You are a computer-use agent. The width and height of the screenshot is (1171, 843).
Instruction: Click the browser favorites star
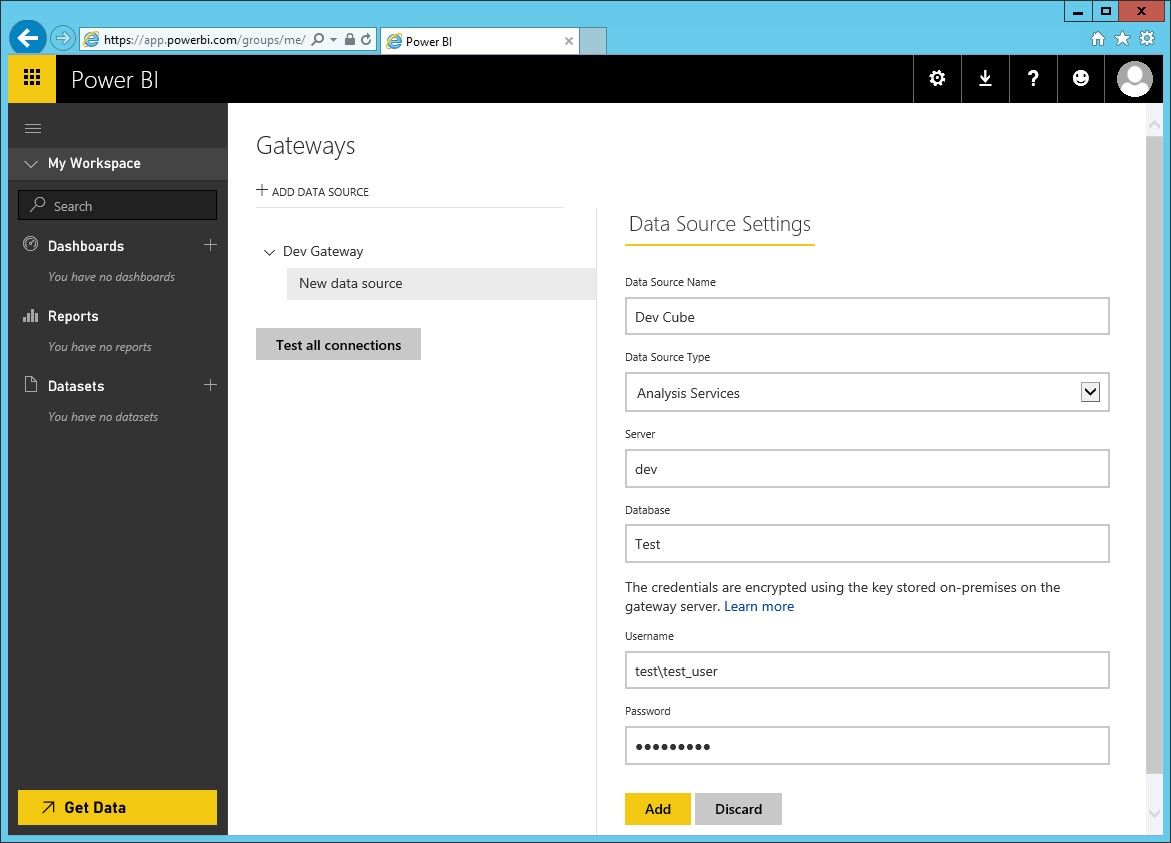point(1124,38)
